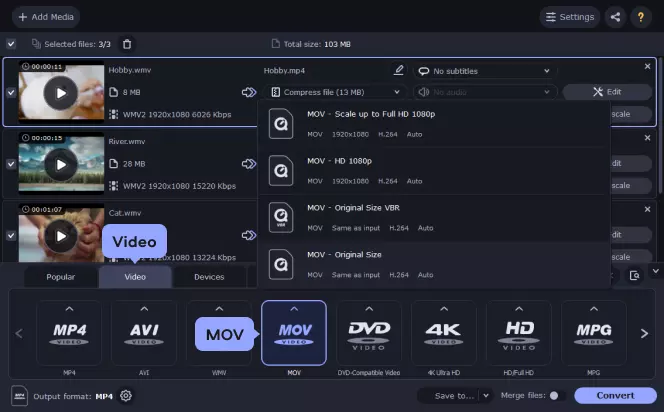Uncheck the Hobby.wmv file checkbox
664x412 pixels.
coord(11,92)
